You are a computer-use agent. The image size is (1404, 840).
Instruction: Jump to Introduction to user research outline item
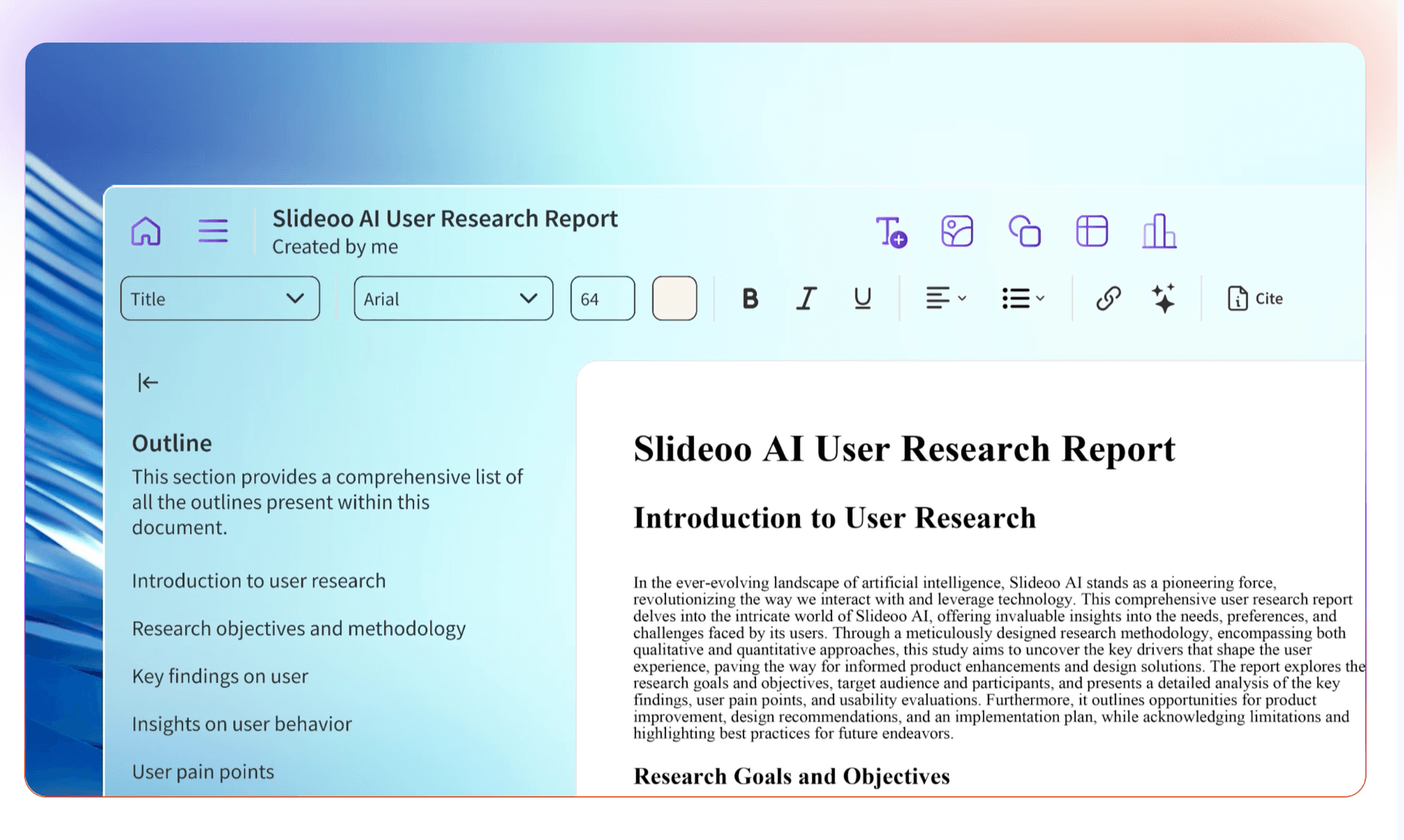coord(259,580)
